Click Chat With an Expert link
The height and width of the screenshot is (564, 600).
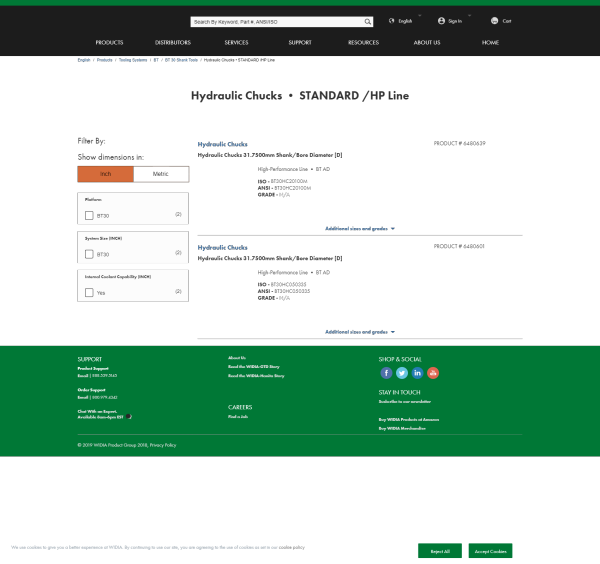tap(97, 412)
